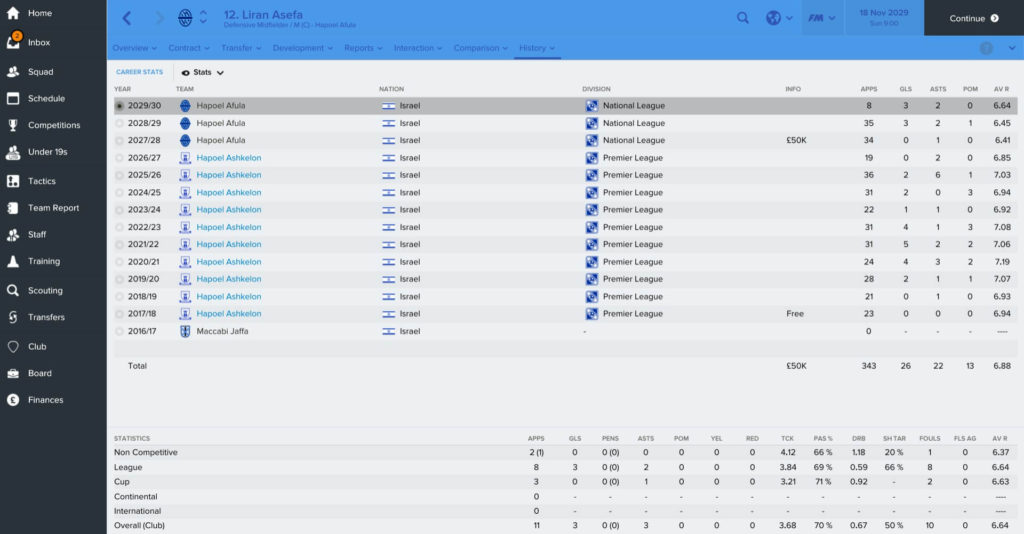This screenshot has width=1024, height=534.
Task: Open the Finances sidebar icon
Action: pyautogui.click(x=13, y=400)
